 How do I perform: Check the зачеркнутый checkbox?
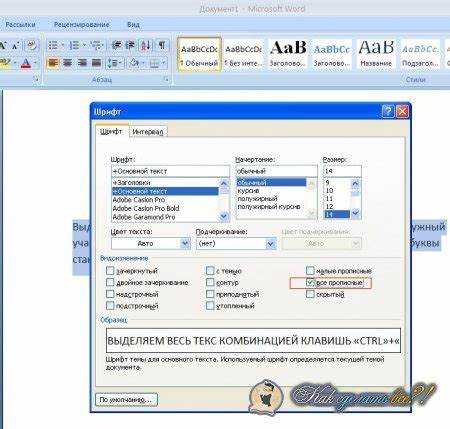coord(110,271)
